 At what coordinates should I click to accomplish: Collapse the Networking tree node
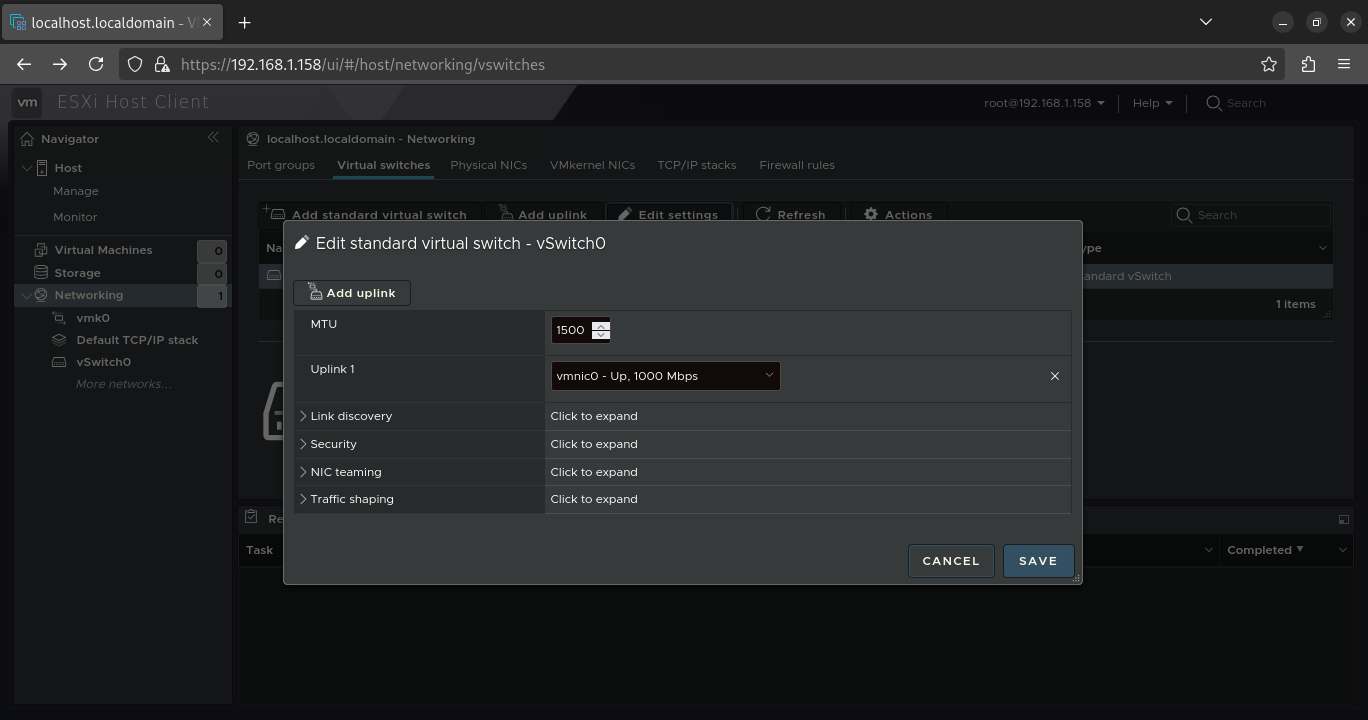pyautogui.click(x=27, y=295)
